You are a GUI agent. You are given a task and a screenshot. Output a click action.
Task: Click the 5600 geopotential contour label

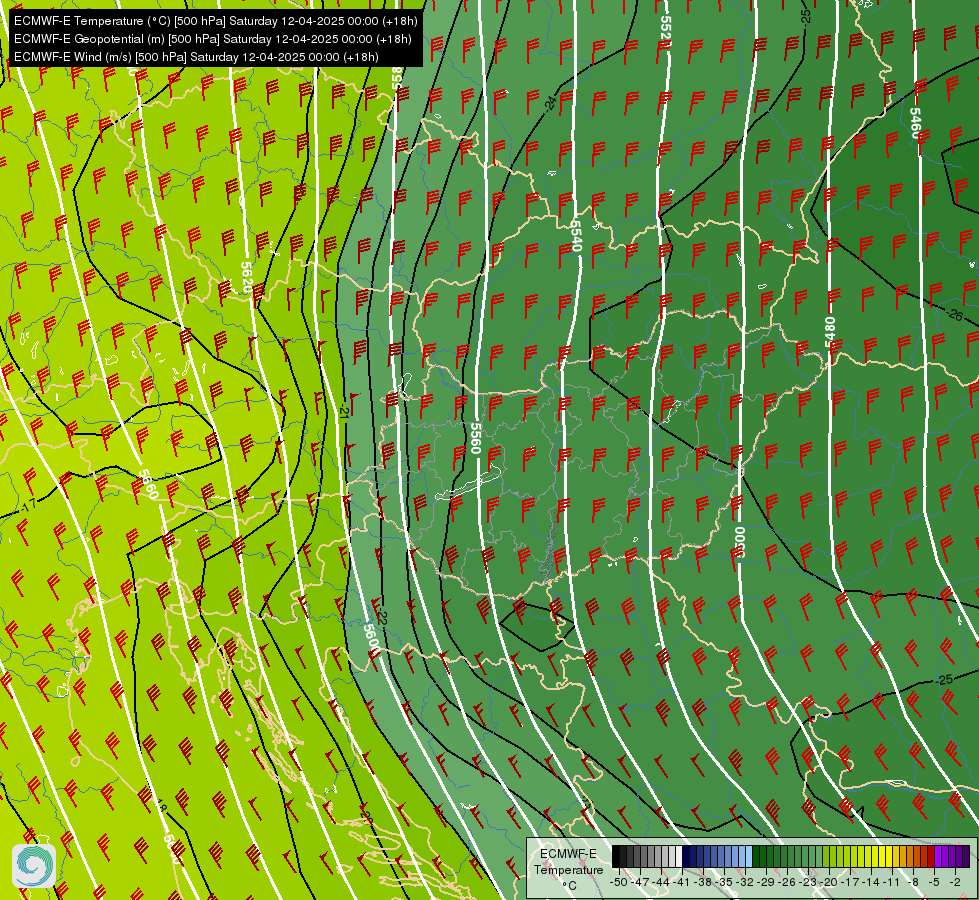[x=372, y=640]
